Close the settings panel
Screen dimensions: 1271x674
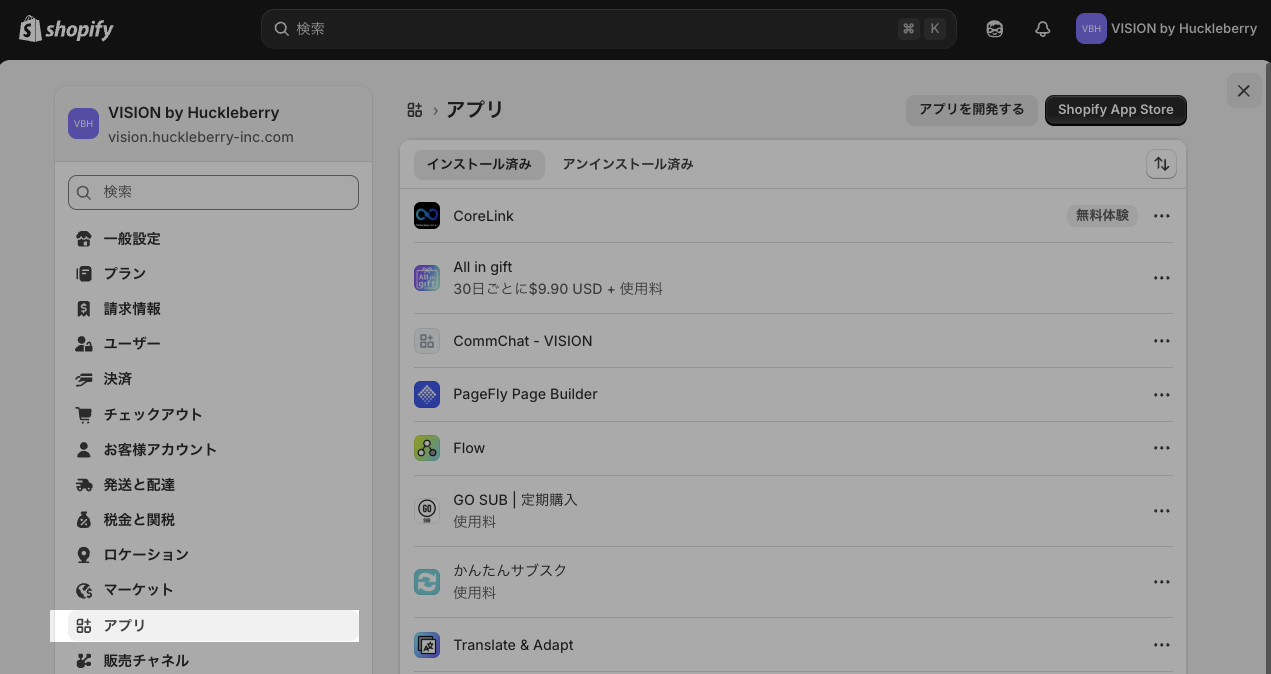tap(1243, 91)
